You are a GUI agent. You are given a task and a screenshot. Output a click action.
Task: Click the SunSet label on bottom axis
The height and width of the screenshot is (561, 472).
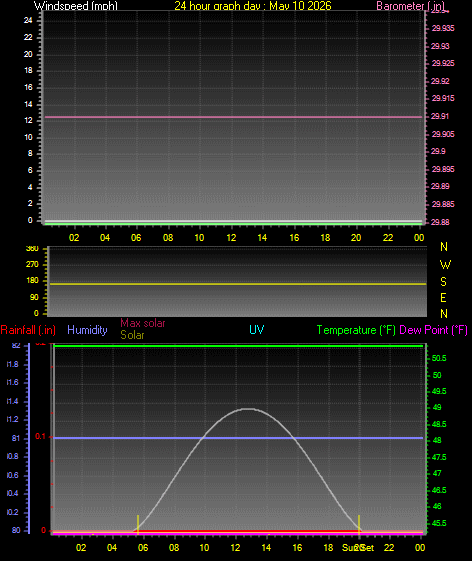click(358, 548)
